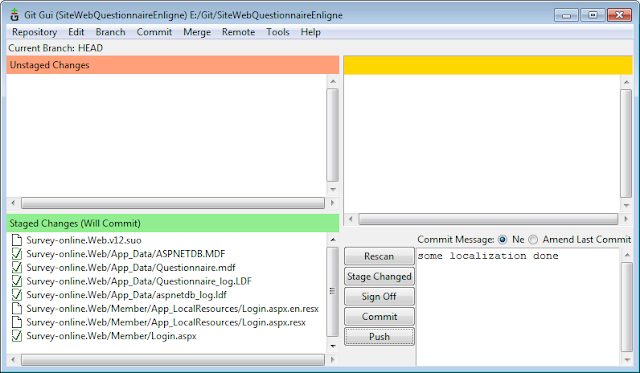The width and height of the screenshot is (640, 373).
Task: Select the New Commit radio button
Action: 502,240
